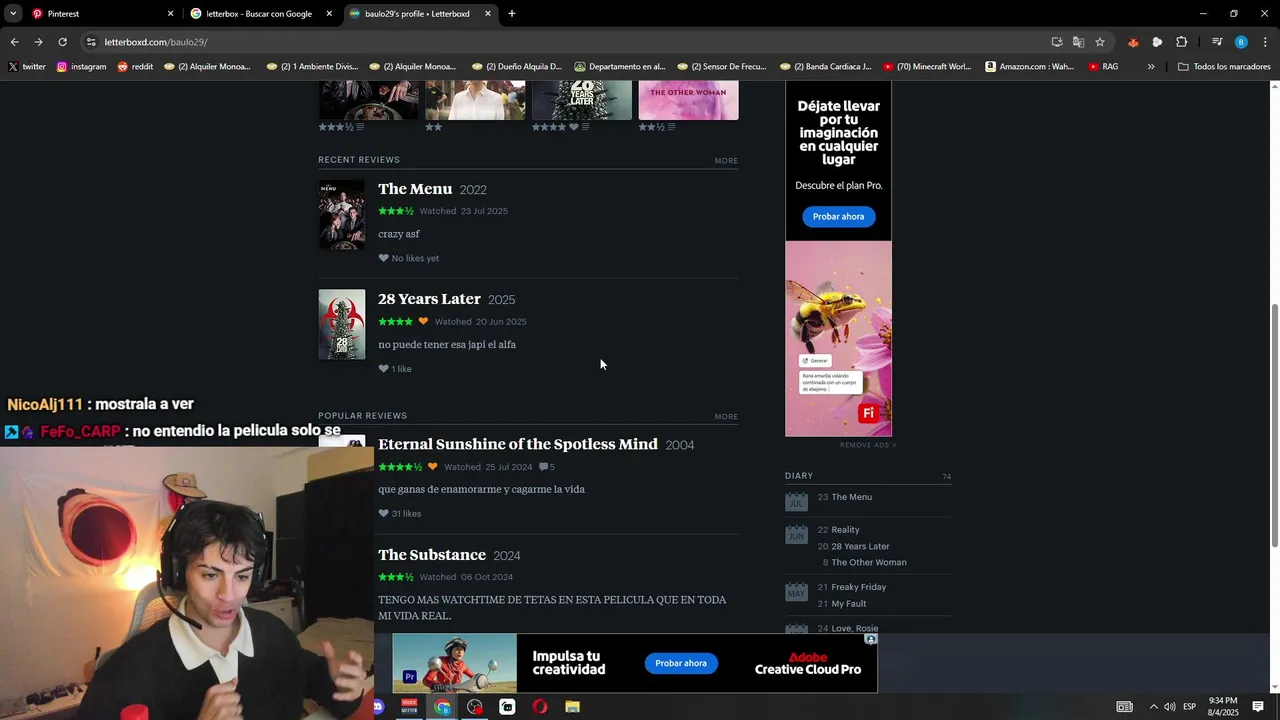
Task: Reload the Letterboxd page
Action: [62, 42]
